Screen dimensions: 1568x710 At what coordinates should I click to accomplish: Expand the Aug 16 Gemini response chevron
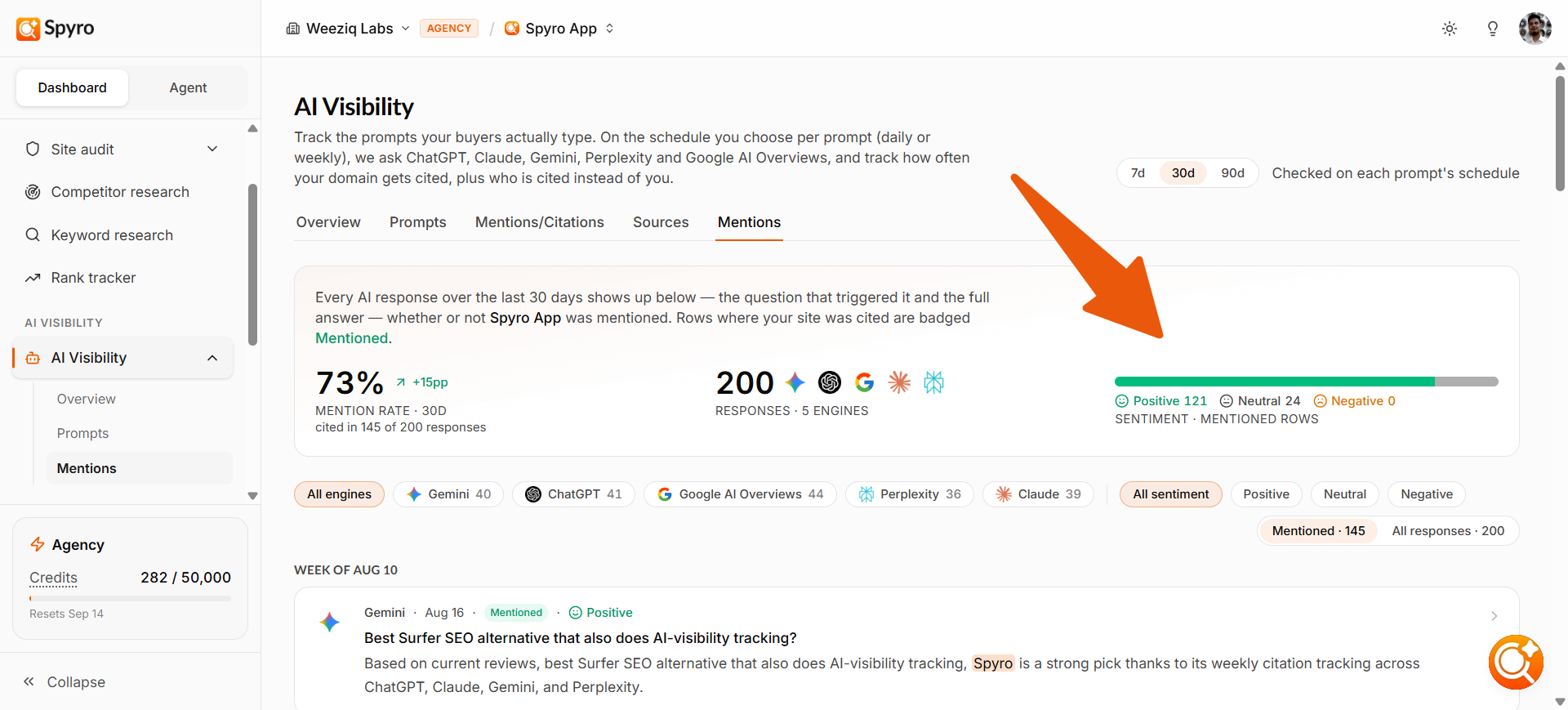click(x=1494, y=616)
